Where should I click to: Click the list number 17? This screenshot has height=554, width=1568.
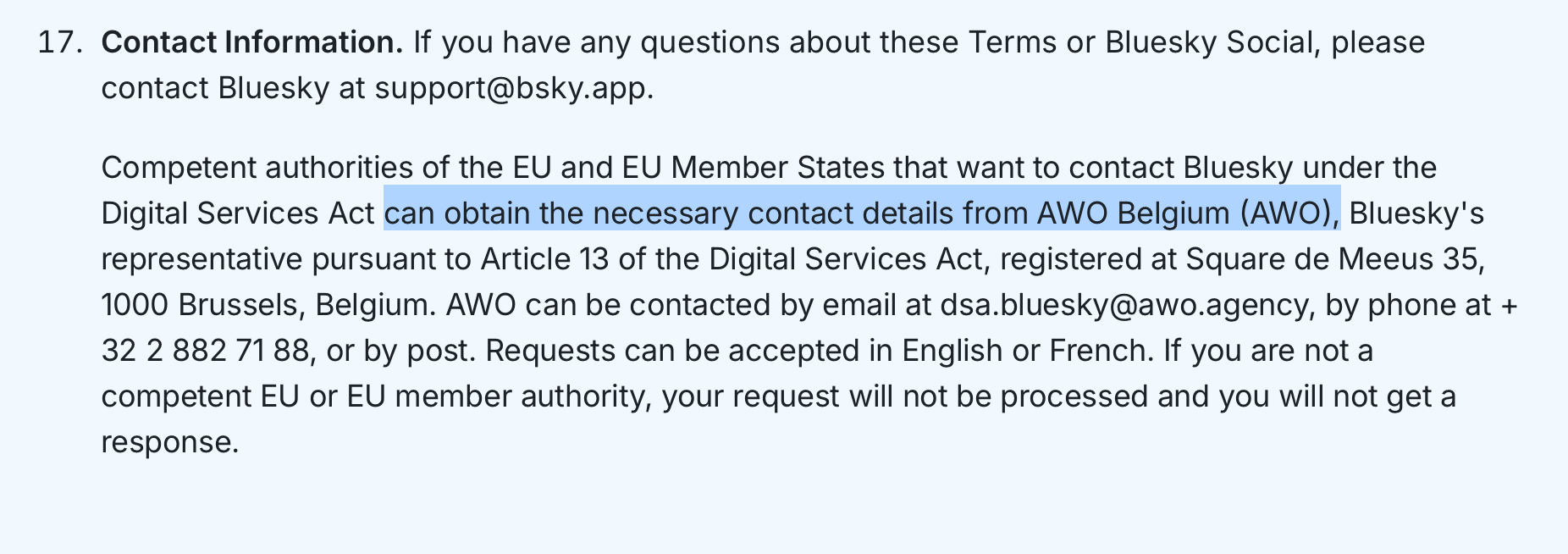coord(58,42)
